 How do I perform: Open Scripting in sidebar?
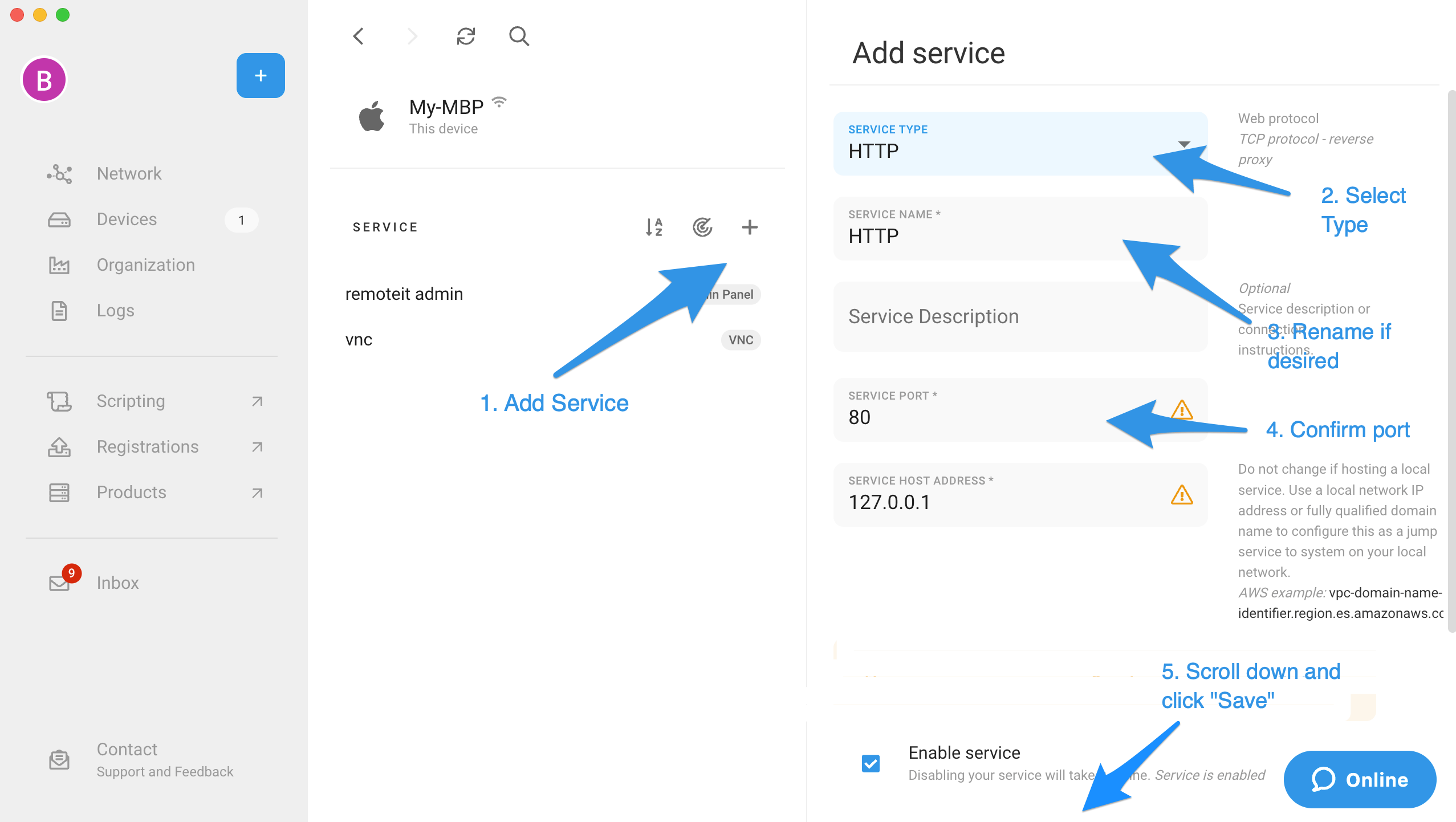click(x=131, y=401)
